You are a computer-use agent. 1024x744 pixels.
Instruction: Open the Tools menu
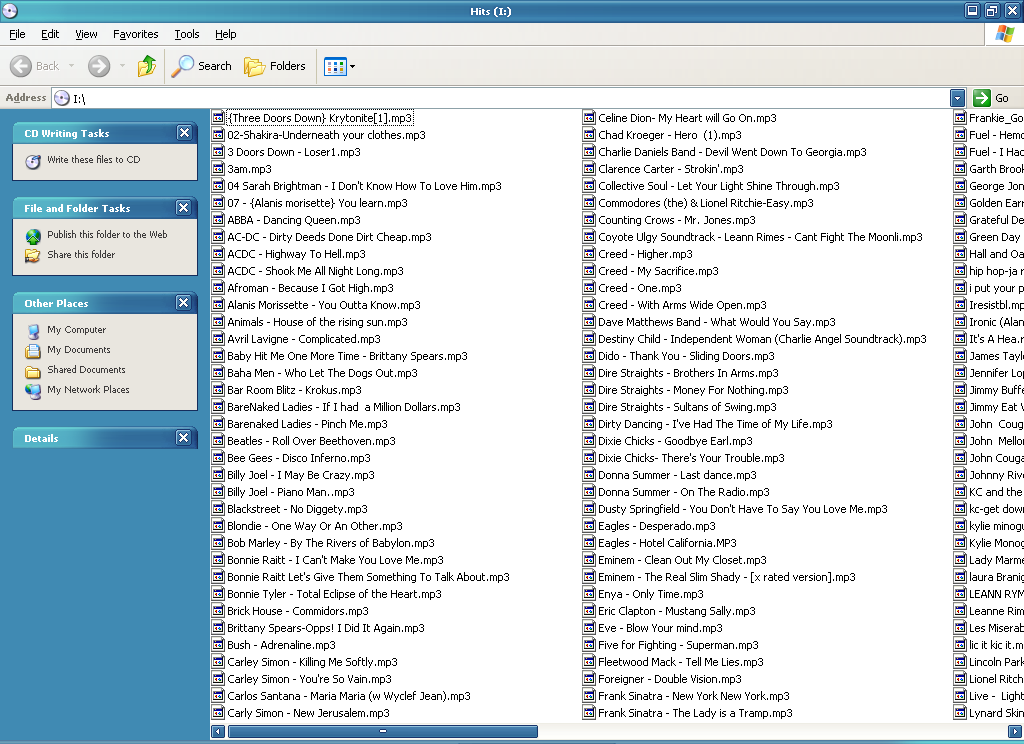pos(186,33)
